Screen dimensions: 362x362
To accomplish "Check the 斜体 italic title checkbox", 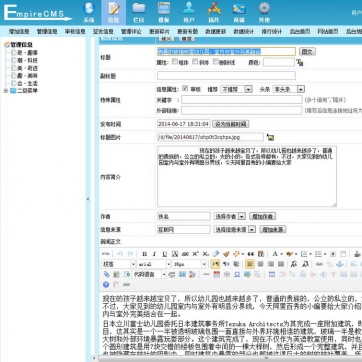I will (x=195, y=62).
